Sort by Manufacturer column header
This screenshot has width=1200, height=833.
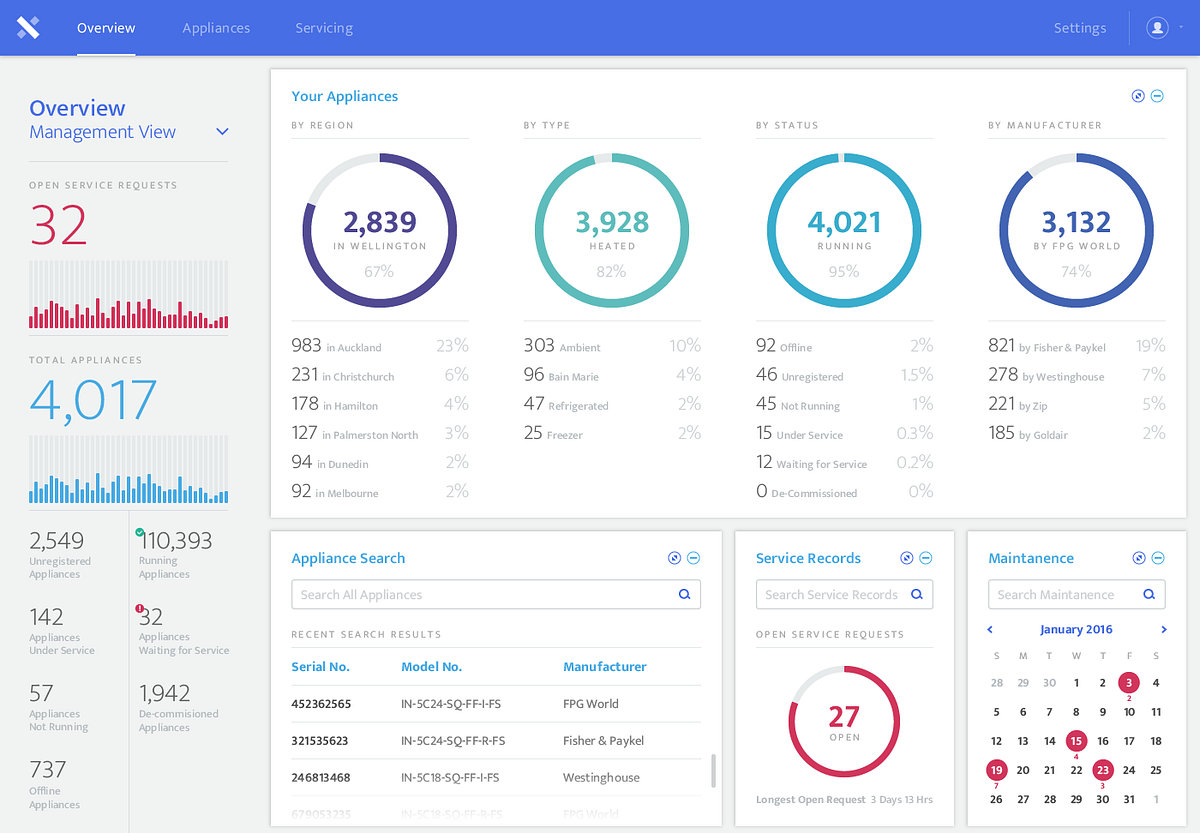pos(605,666)
